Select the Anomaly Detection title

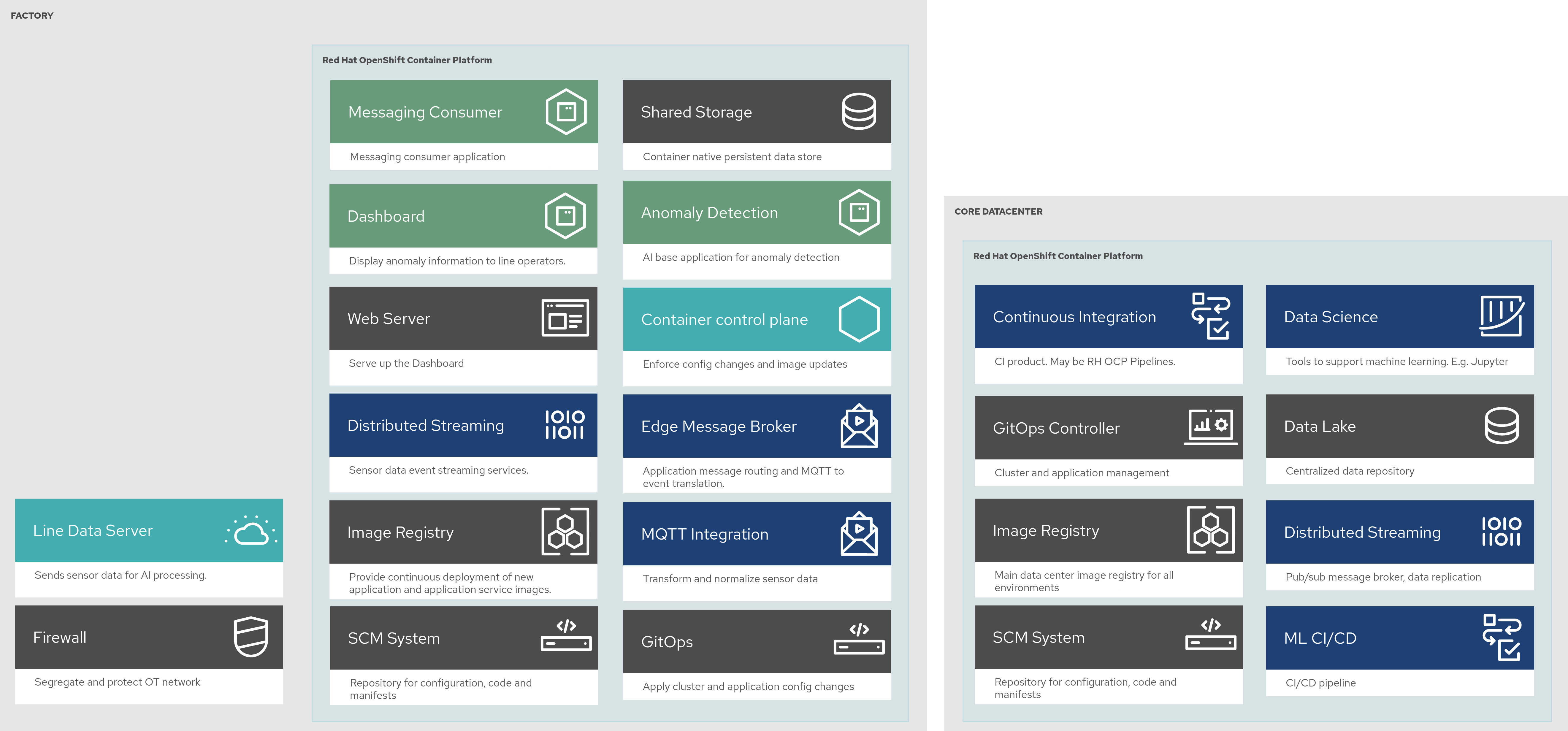click(709, 213)
